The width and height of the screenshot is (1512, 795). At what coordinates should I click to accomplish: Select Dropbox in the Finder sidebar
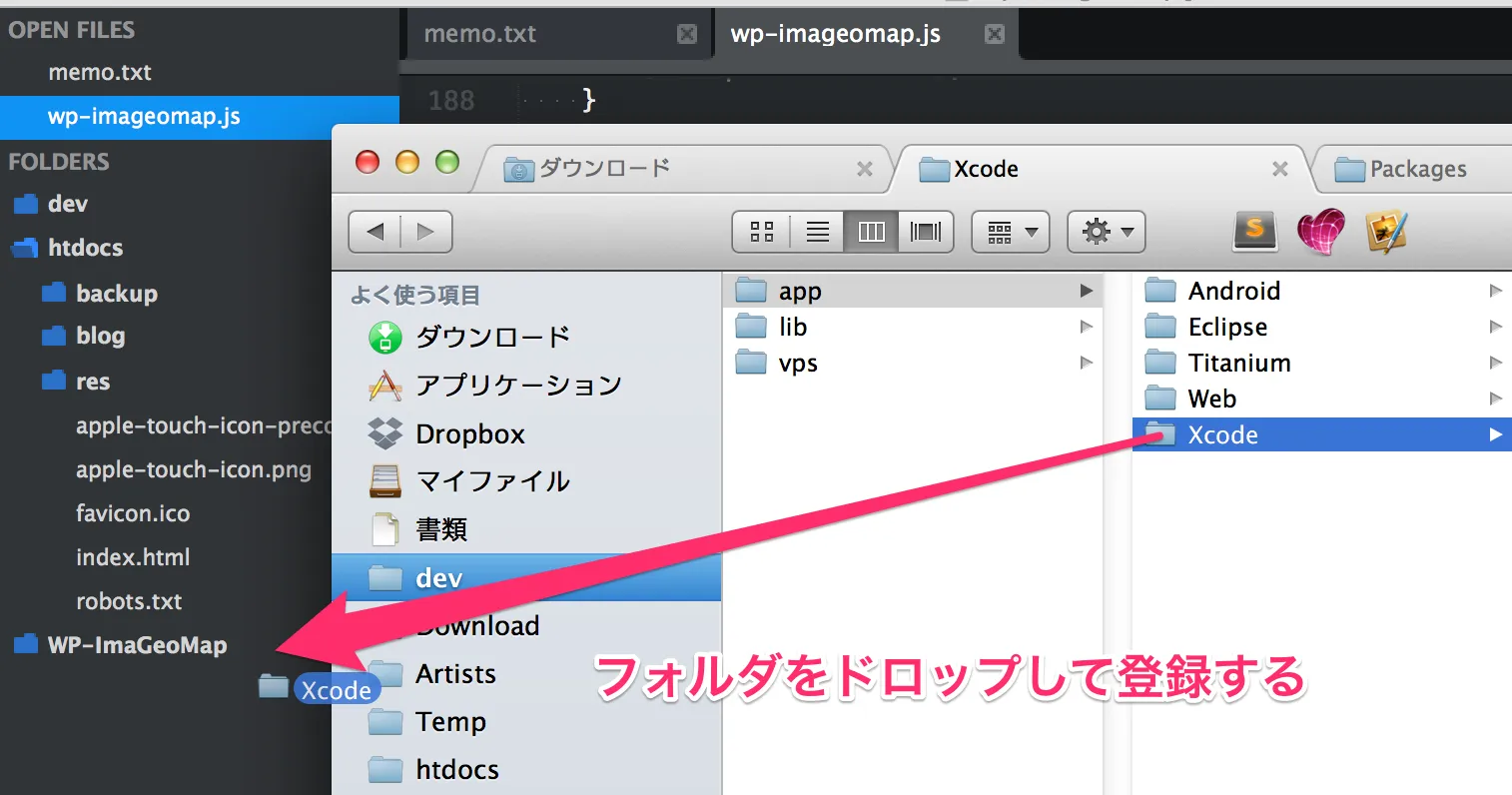pos(469,434)
